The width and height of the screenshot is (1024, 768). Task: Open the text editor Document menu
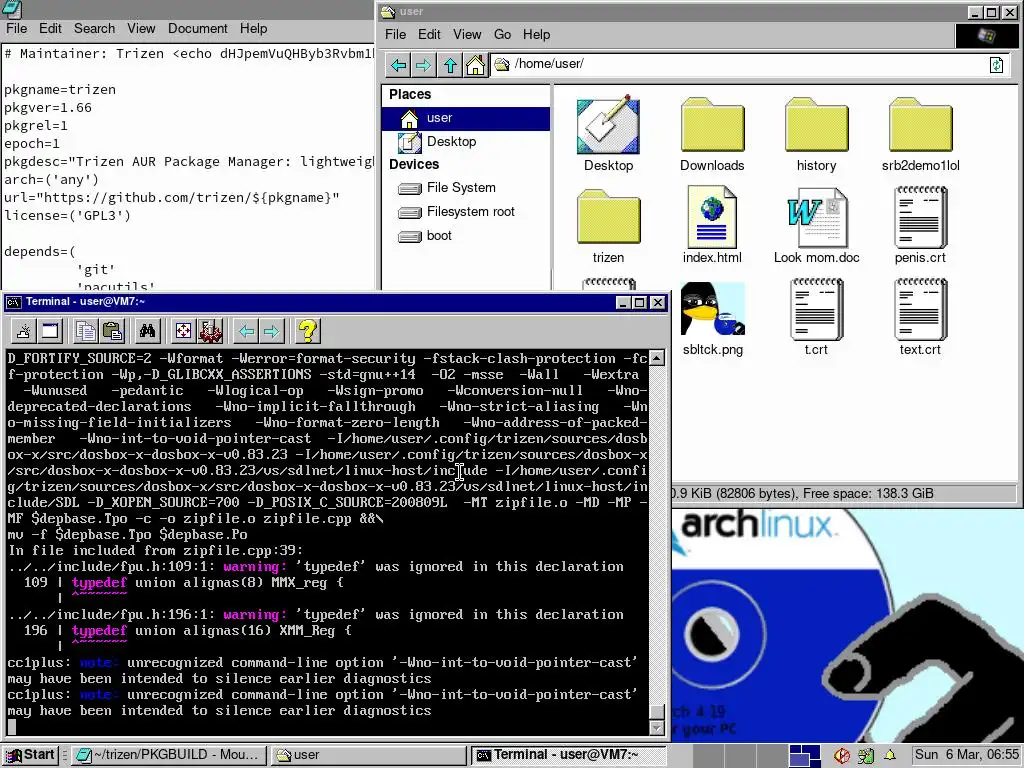(198, 29)
